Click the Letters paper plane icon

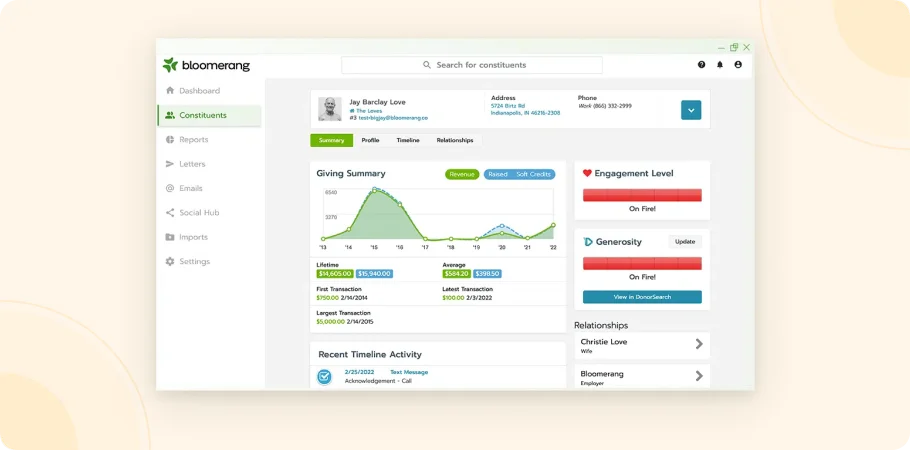pyautogui.click(x=170, y=164)
